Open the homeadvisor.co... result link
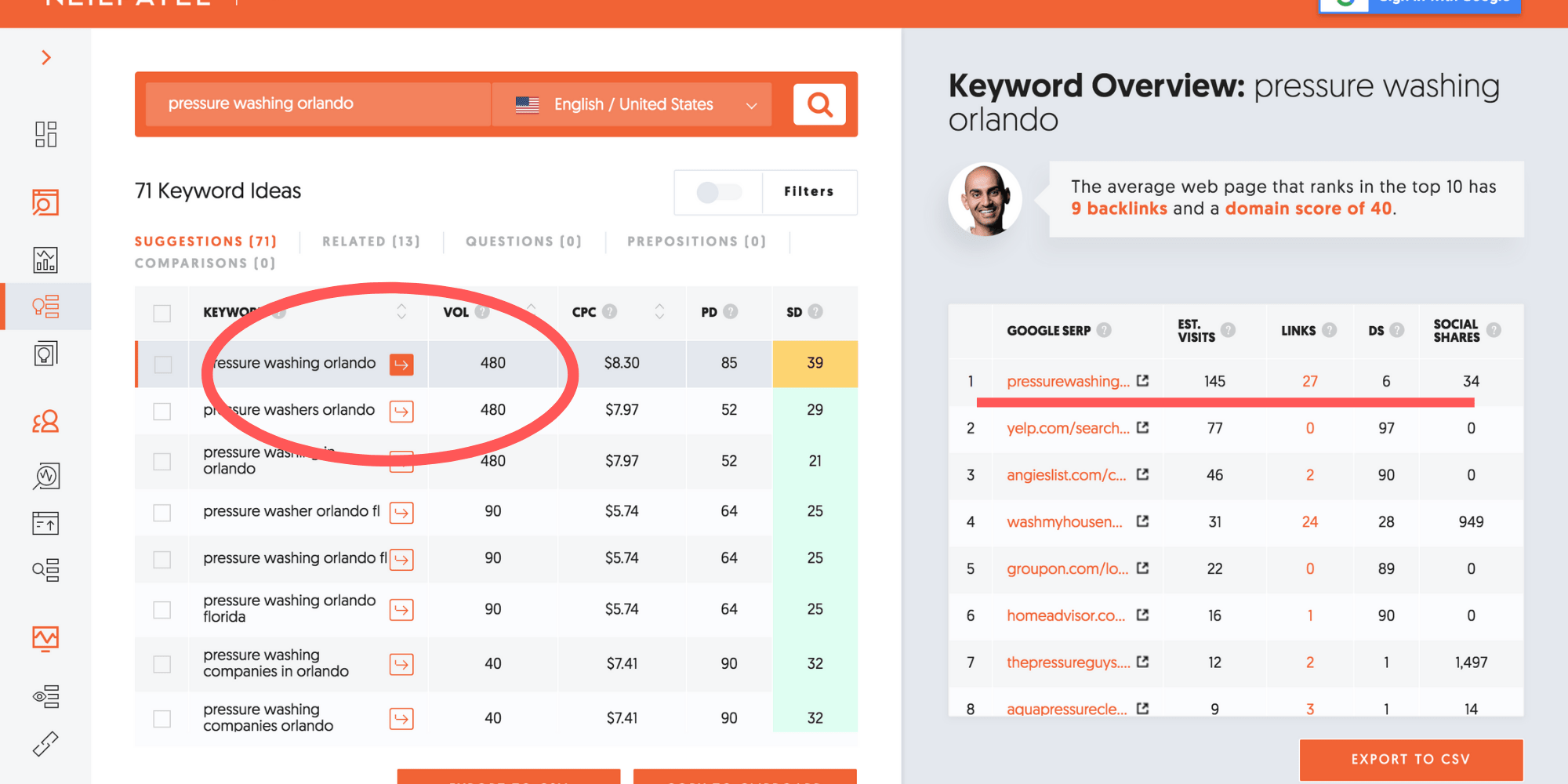Viewport: 1568px width, 784px height. click(x=1066, y=615)
